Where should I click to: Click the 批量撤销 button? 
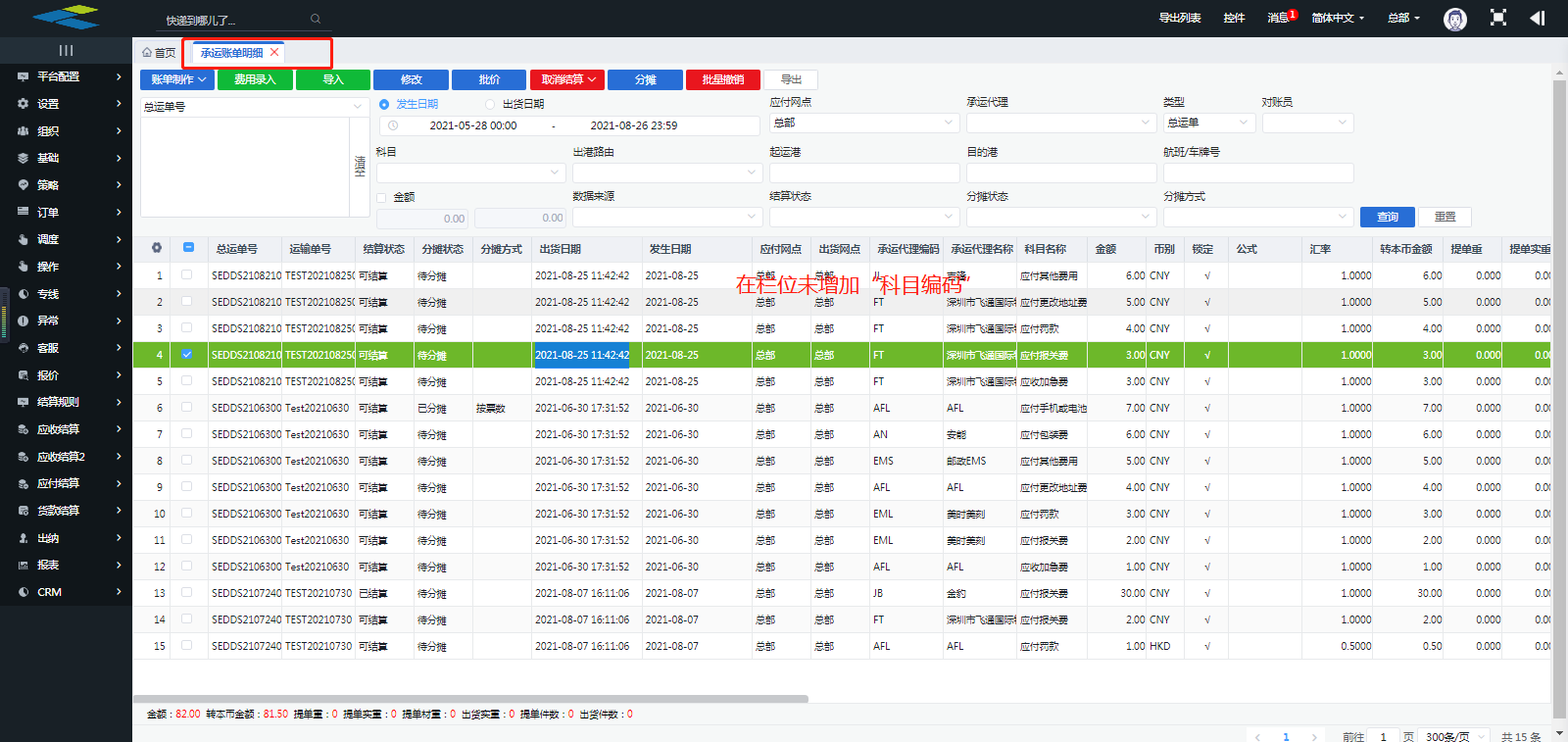[x=723, y=79]
